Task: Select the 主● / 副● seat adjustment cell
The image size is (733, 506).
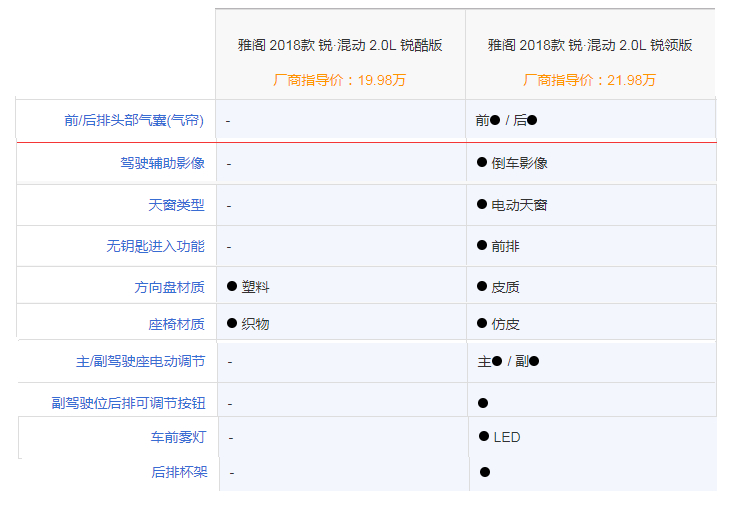Action: click(508, 361)
